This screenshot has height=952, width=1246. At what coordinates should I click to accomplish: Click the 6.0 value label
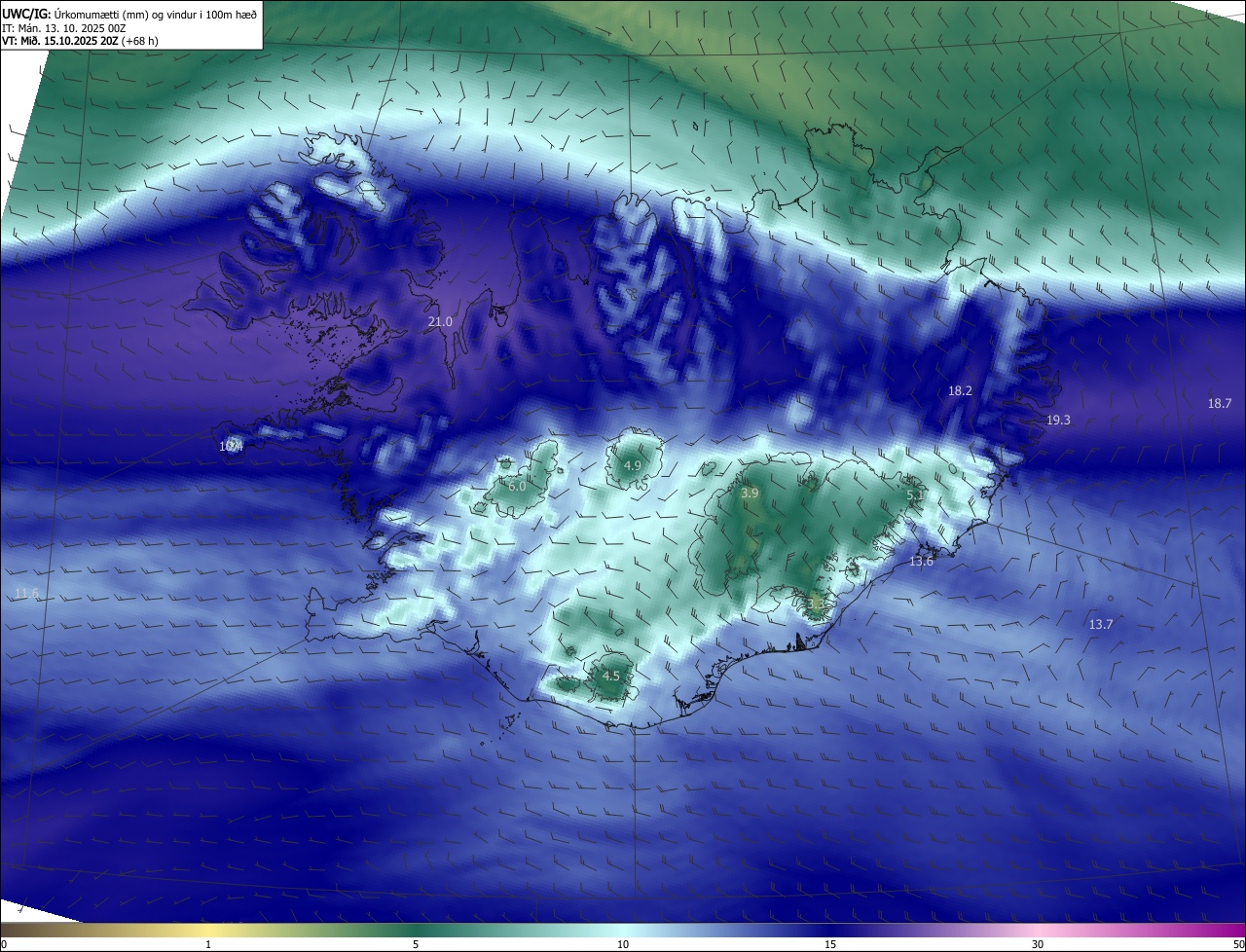[517, 486]
